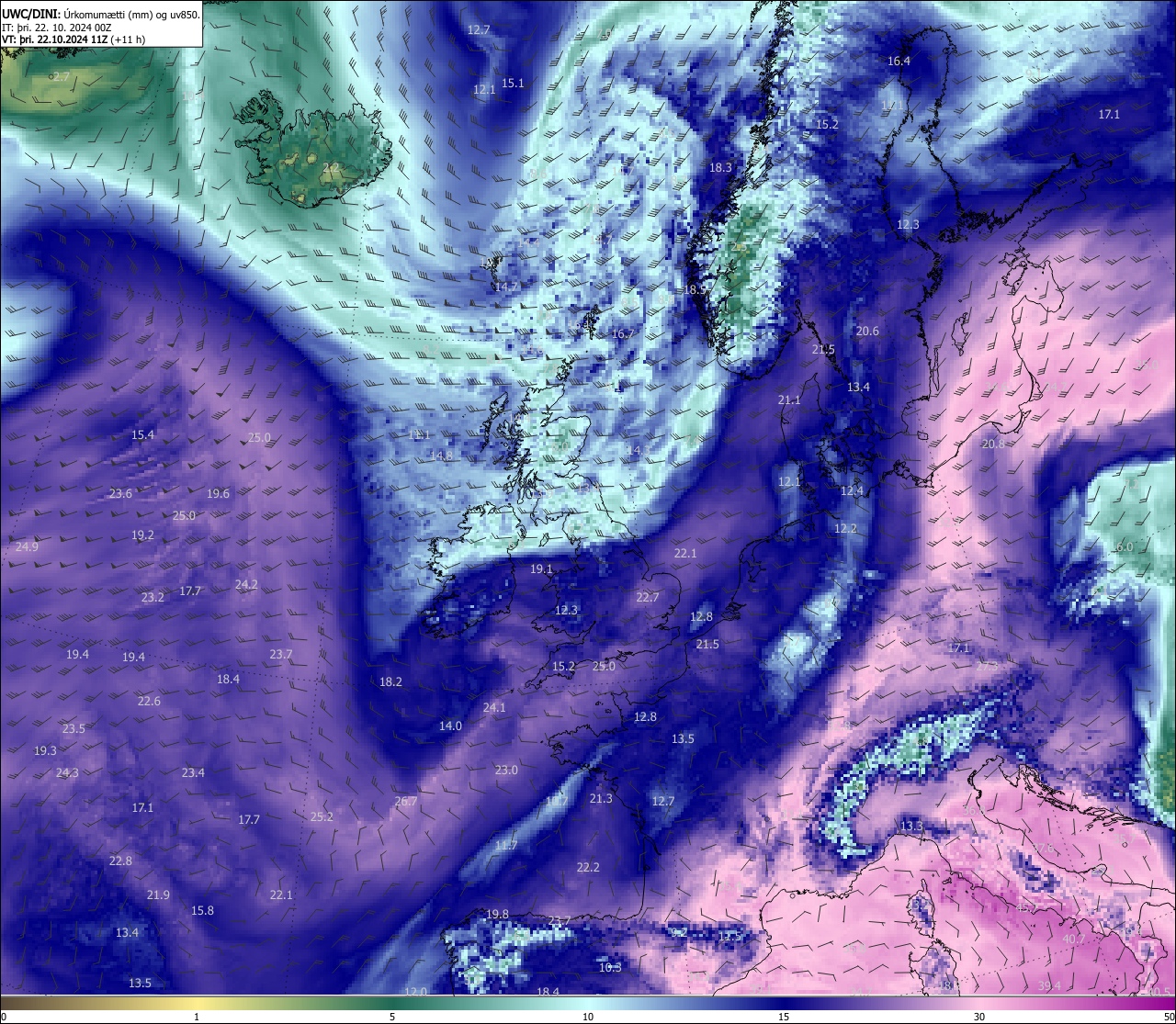
Task: Click the 15.1 value in Norwegian Sea
Action: (513, 83)
